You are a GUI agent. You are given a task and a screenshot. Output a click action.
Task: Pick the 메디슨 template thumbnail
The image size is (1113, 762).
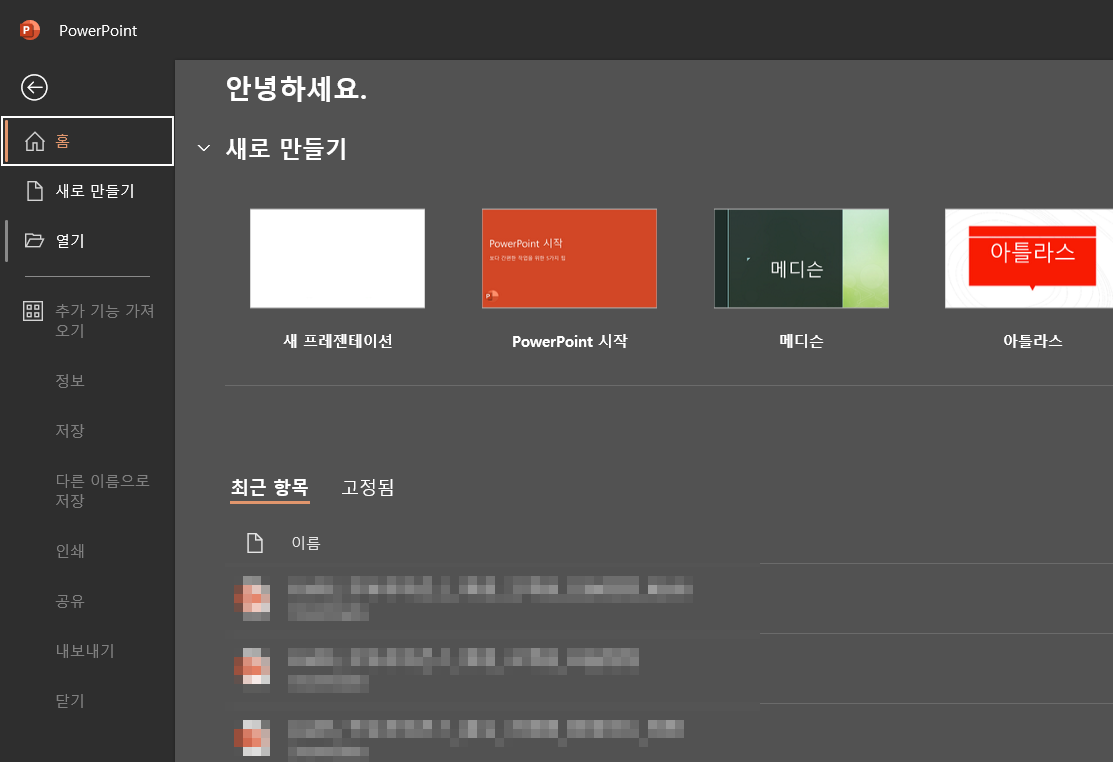tap(801, 258)
